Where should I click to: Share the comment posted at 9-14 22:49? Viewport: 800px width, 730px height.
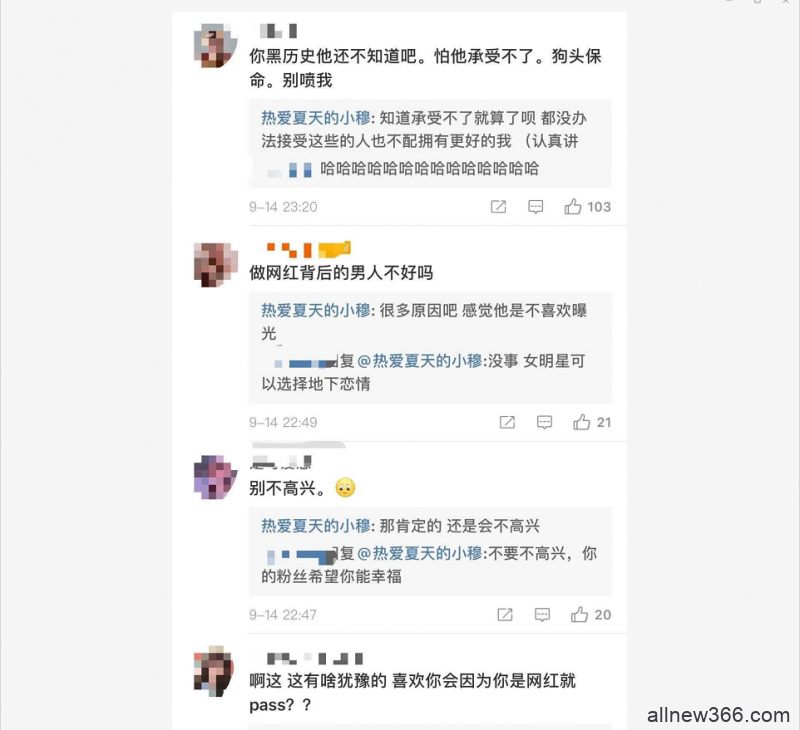pos(507,422)
